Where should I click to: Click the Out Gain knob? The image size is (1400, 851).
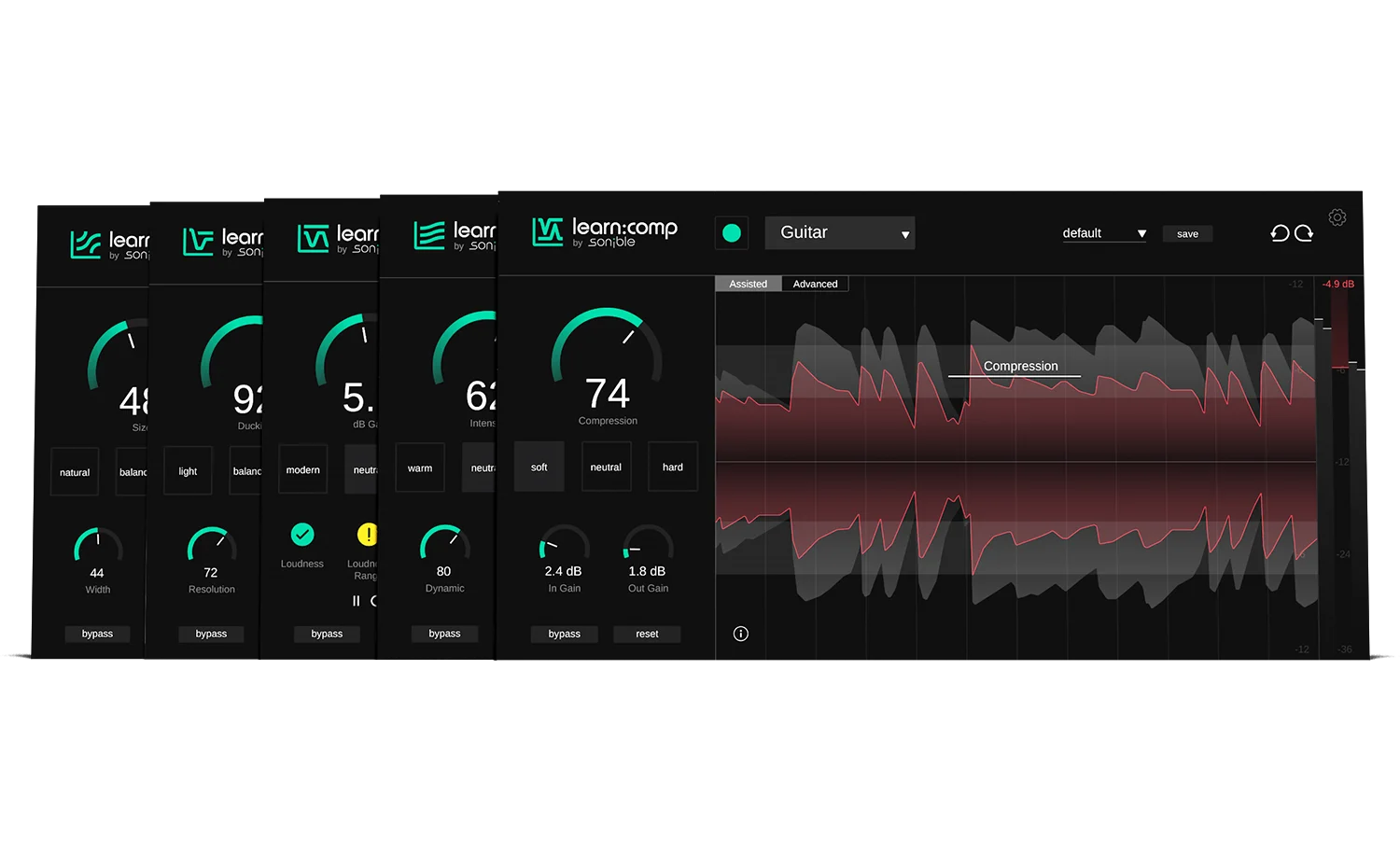click(648, 543)
